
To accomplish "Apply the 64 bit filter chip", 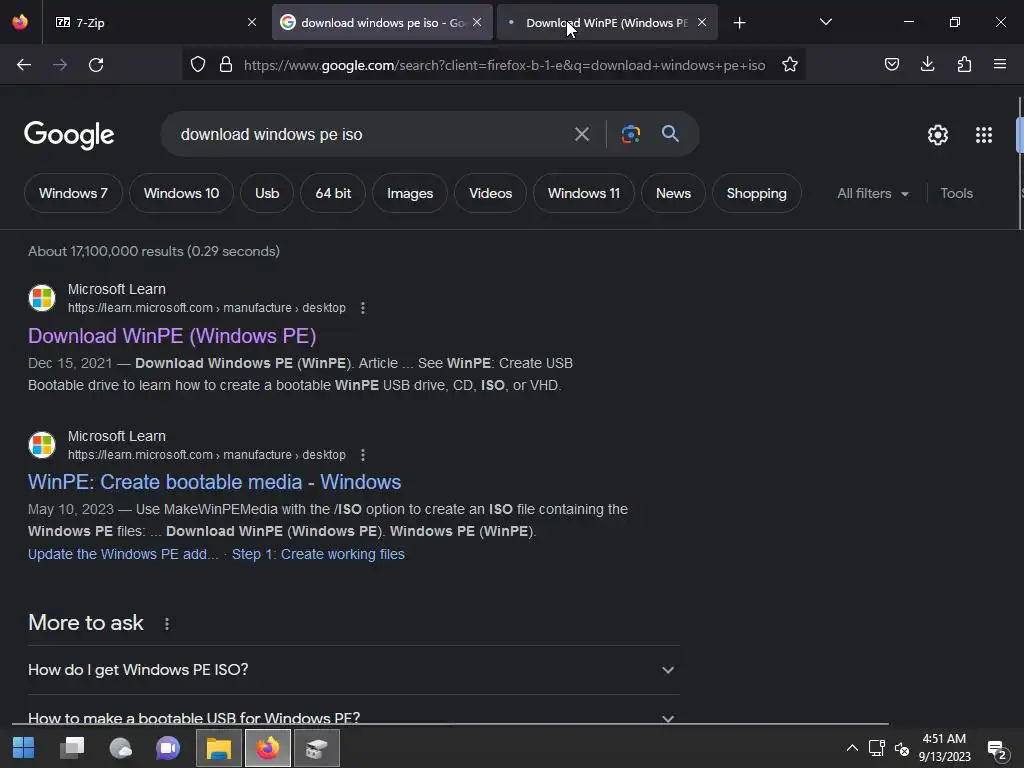I will [333, 193].
